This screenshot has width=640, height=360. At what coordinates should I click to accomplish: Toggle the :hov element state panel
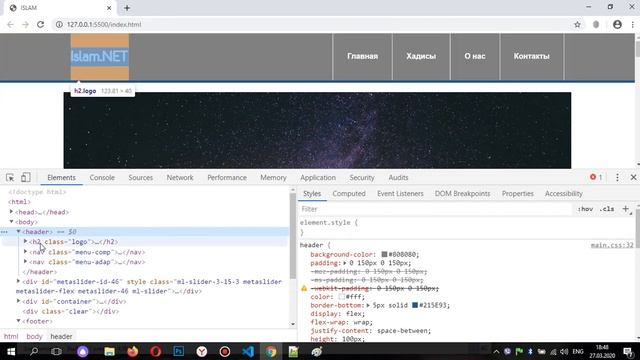coord(585,209)
